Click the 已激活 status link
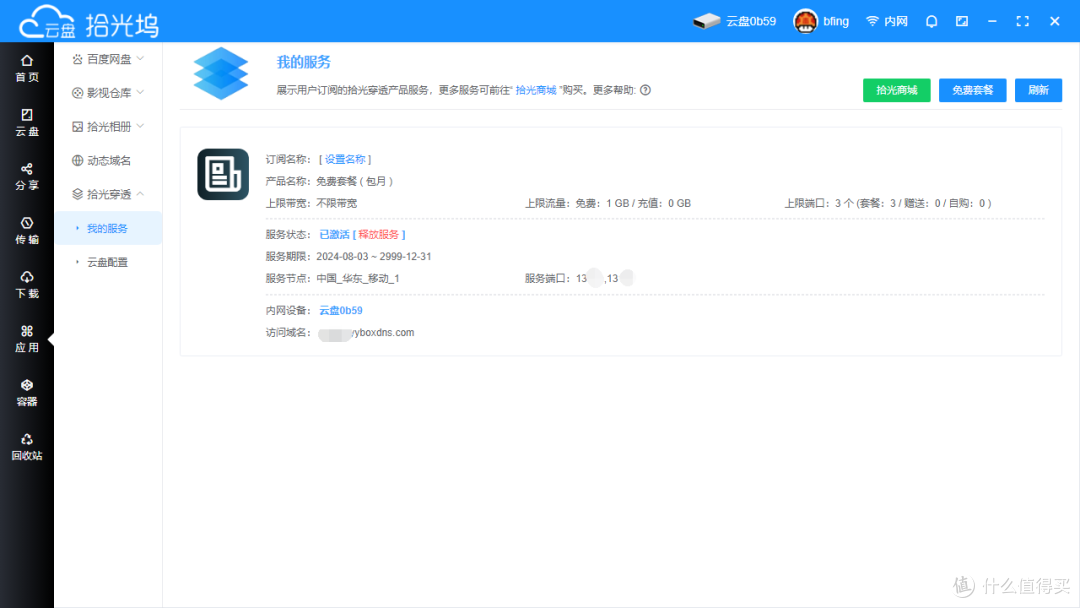Screen dimensions: 1080x608 tap(334, 235)
